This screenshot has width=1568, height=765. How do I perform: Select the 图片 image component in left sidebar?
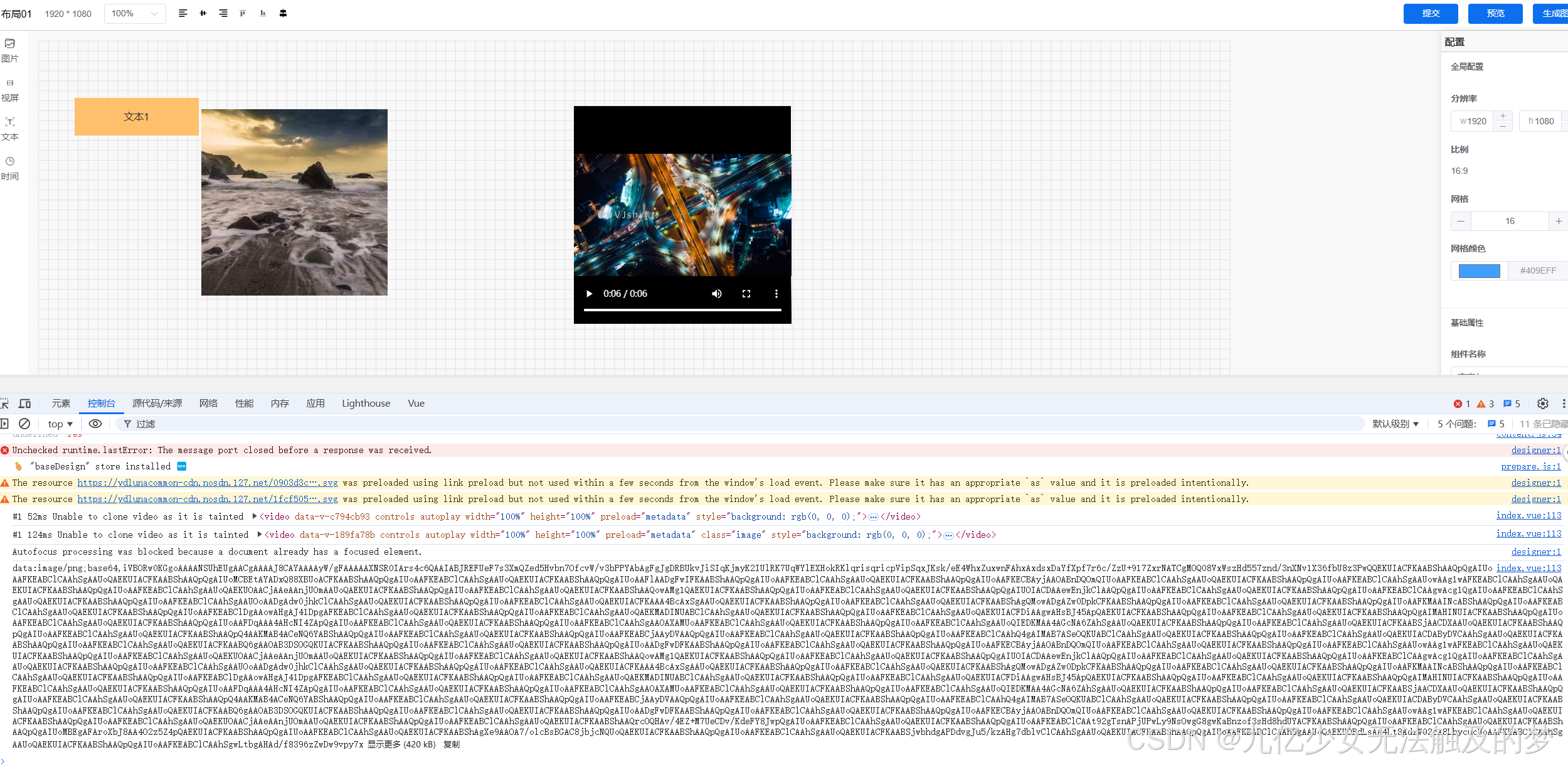pos(10,50)
